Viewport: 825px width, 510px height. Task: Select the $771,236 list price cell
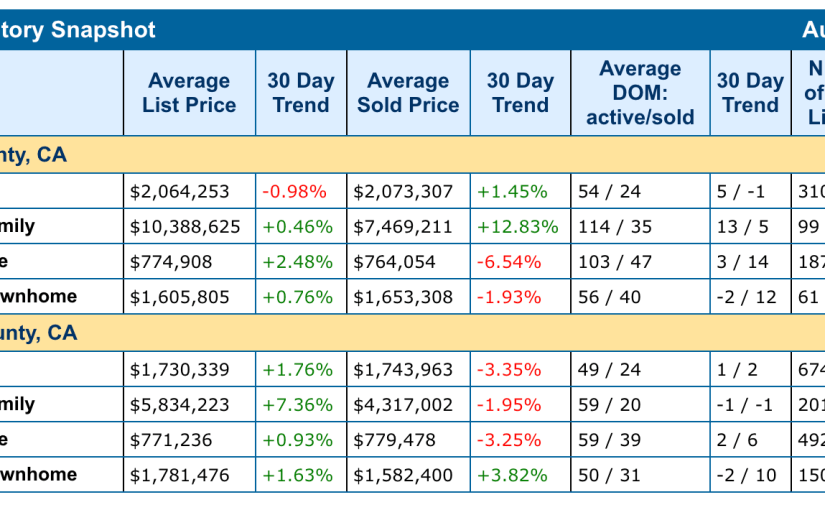(172, 439)
